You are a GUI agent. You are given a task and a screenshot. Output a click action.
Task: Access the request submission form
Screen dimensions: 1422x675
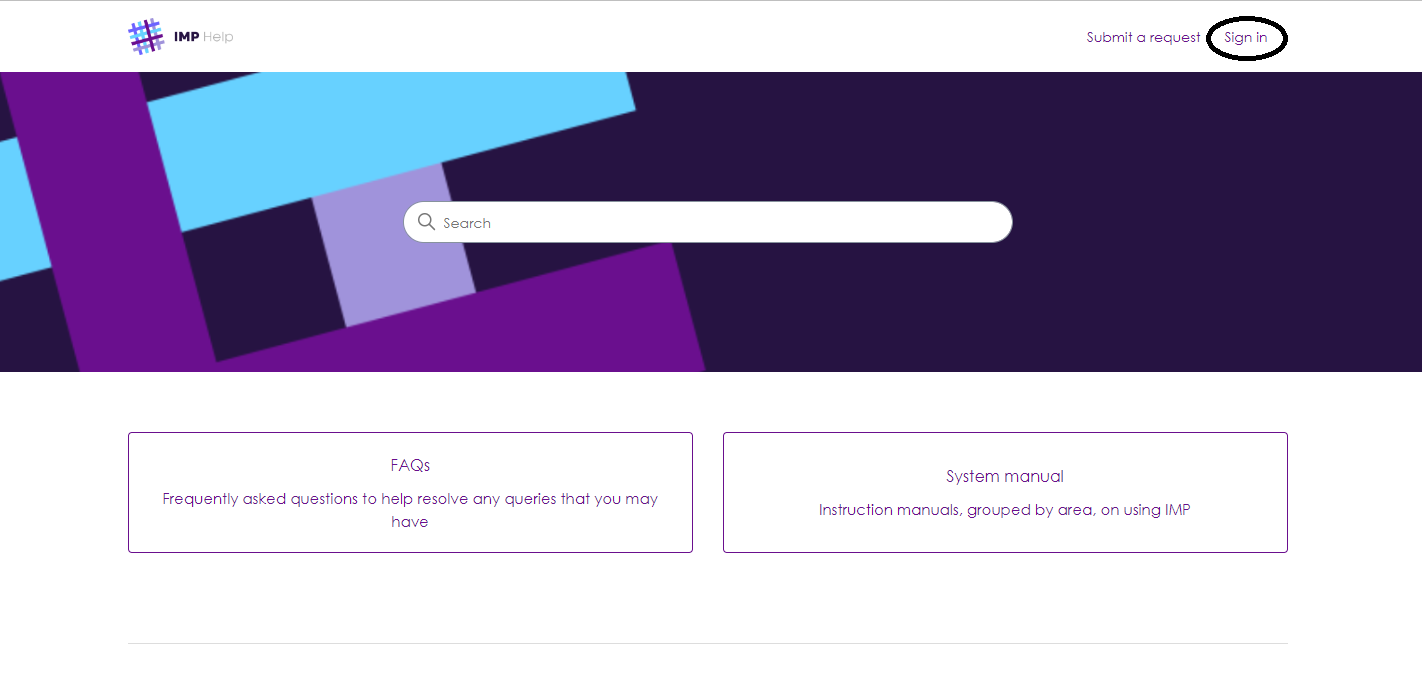click(x=1143, y=37)
